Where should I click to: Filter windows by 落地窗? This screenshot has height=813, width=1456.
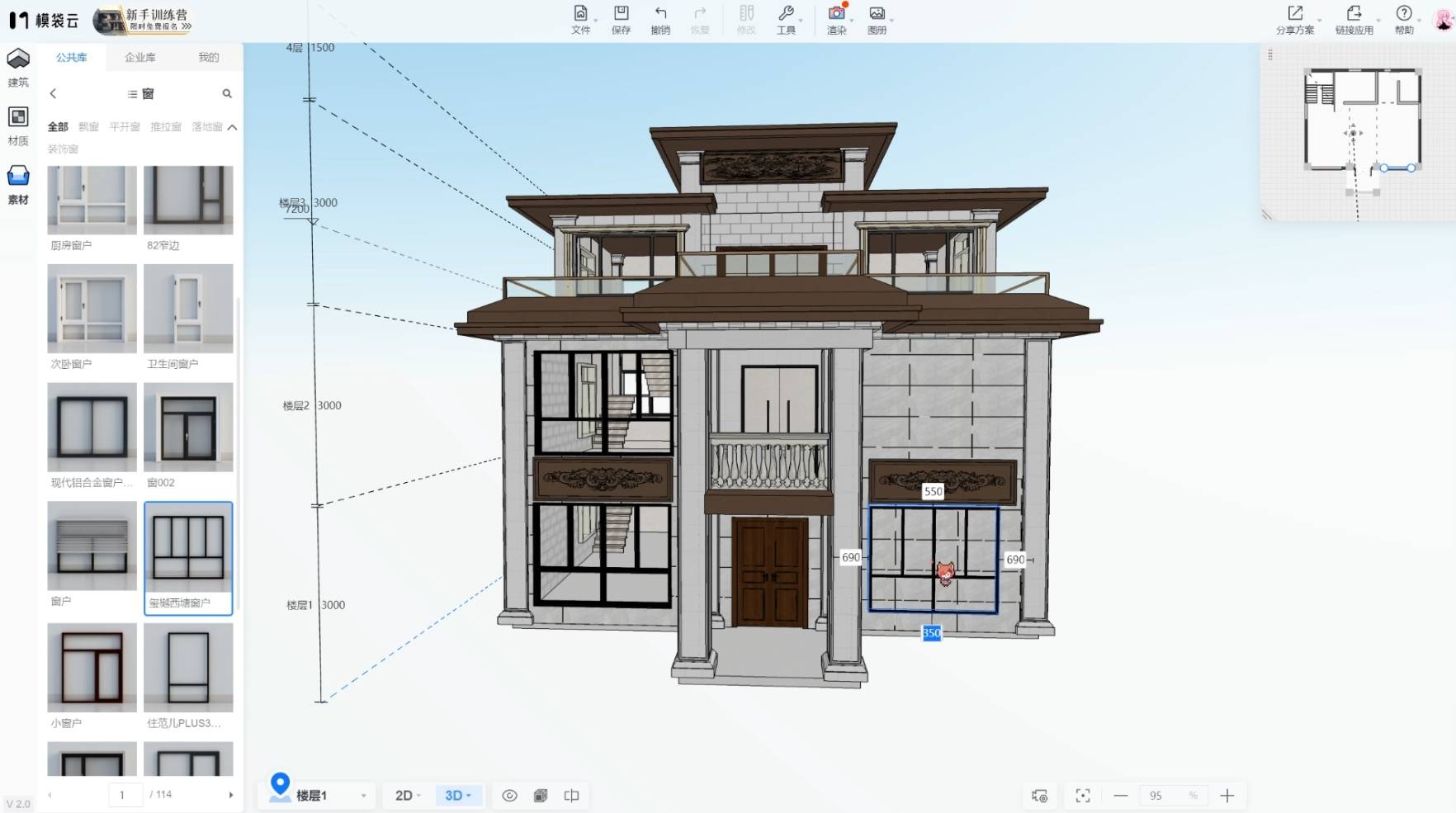point(207,126)
